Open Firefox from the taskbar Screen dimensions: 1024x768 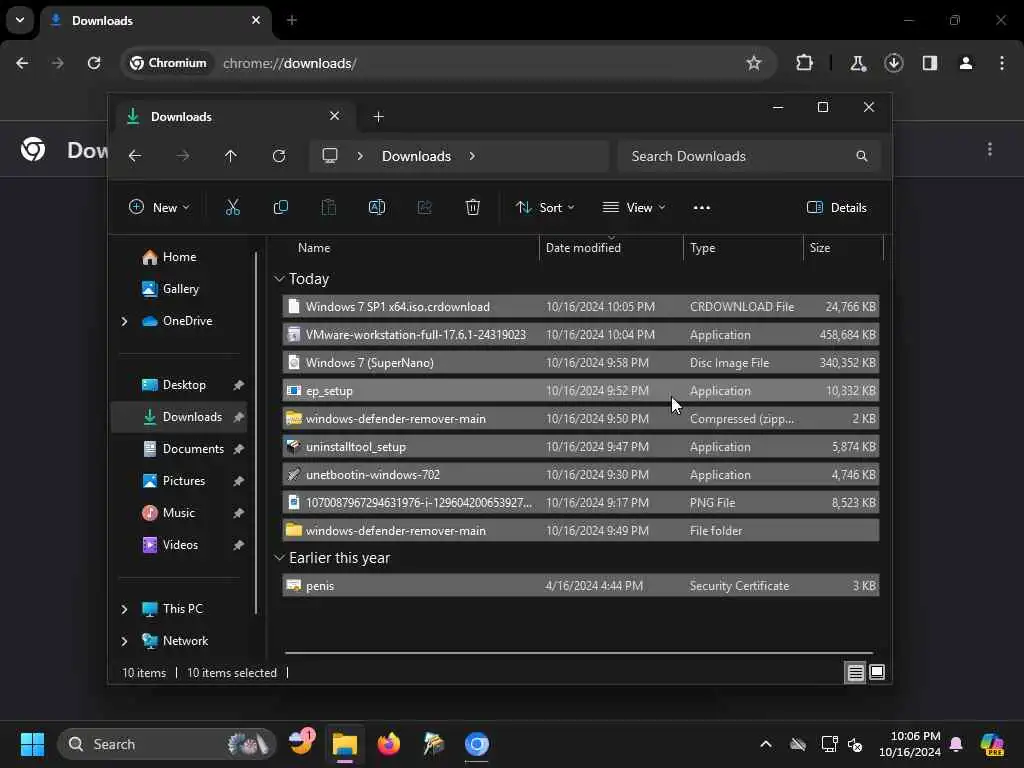coord(389,744)
